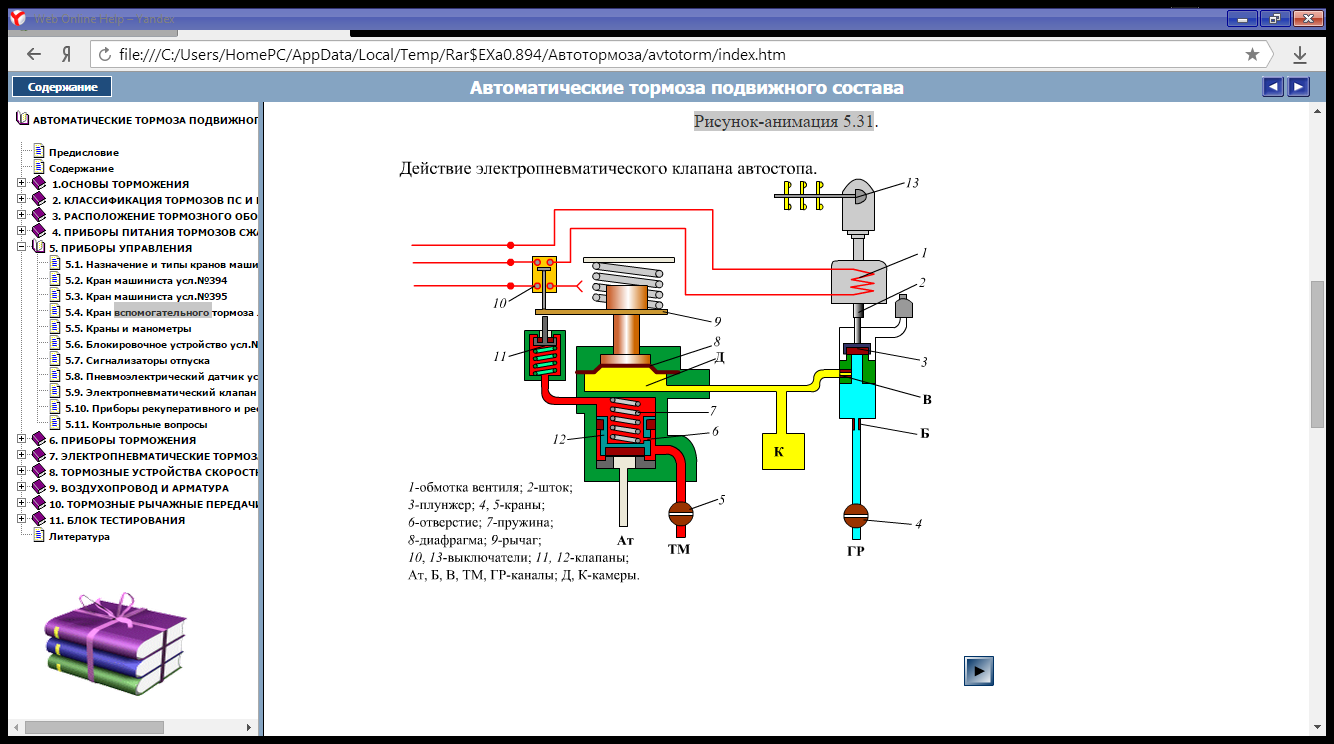Click switch 10 in the diagram
Viewport: 1334px width, 744px height.
(545, 276)
